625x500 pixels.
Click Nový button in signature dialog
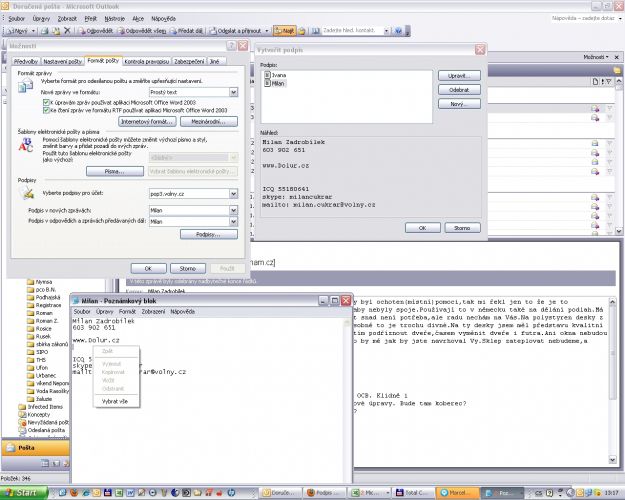pyautogui.click(x=459, y=104)
